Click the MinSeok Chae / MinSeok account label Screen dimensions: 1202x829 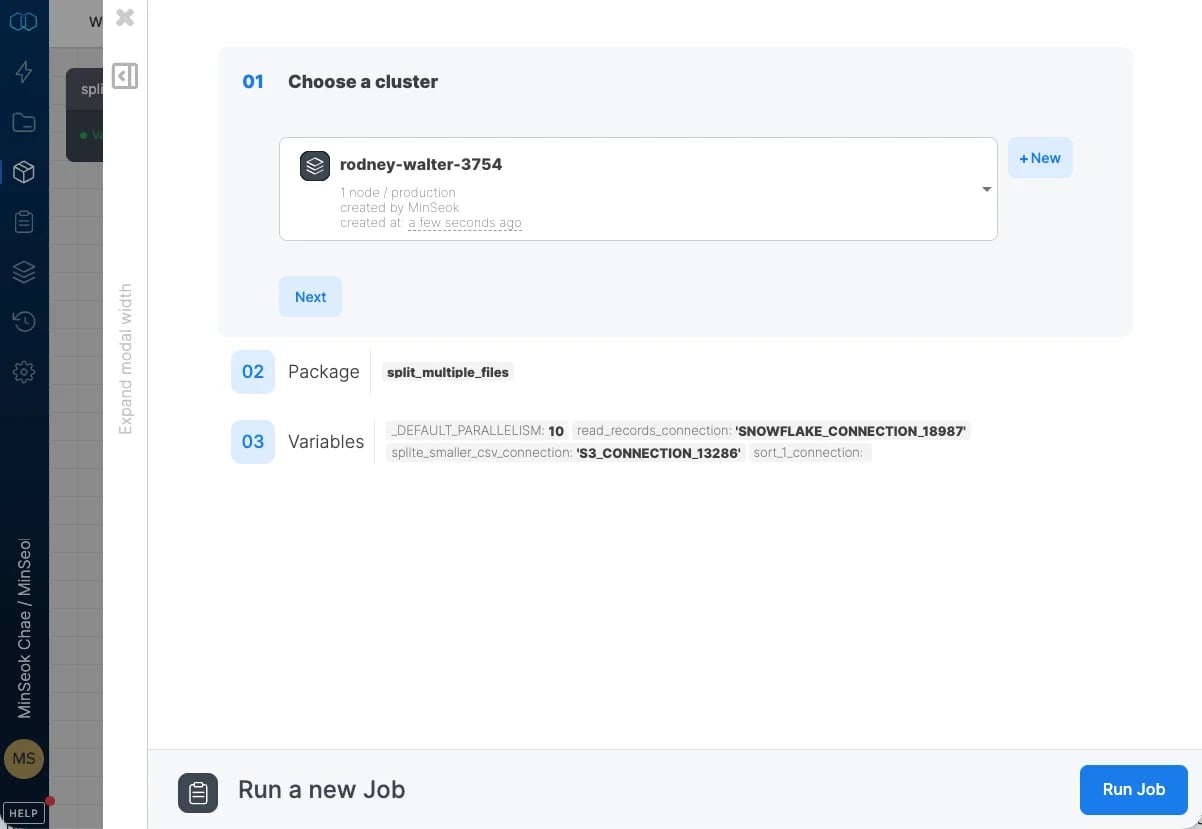[24, 628]
